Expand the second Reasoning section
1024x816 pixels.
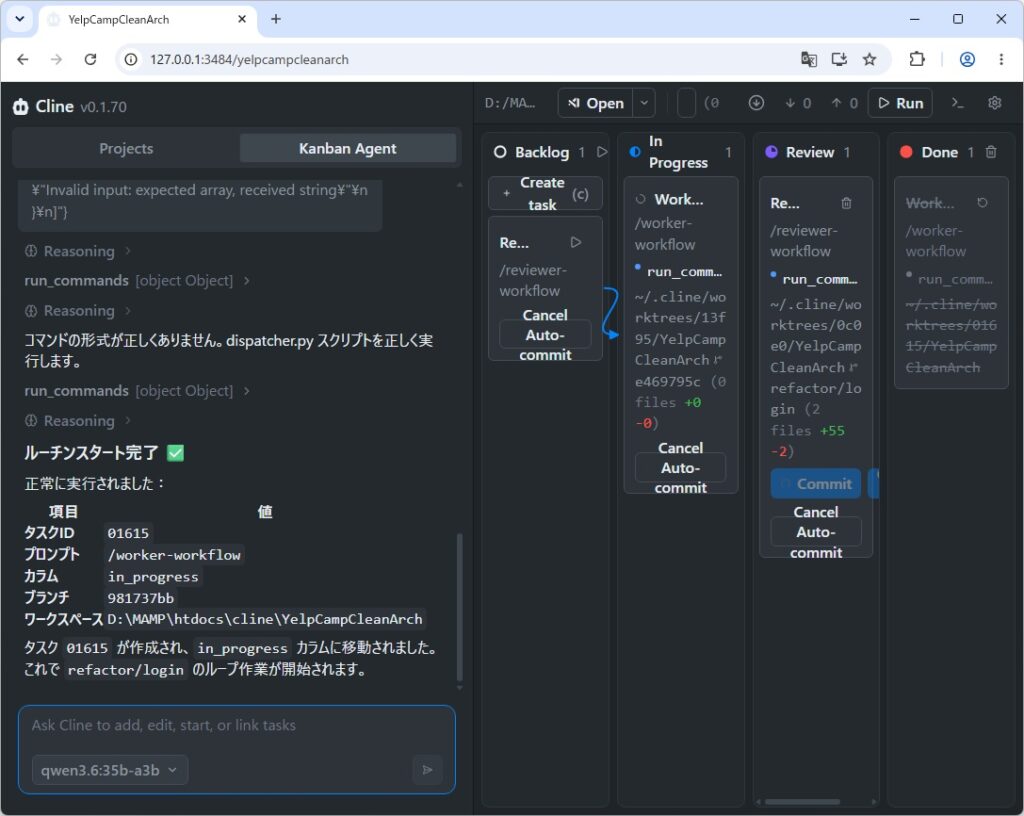(78, 311)
